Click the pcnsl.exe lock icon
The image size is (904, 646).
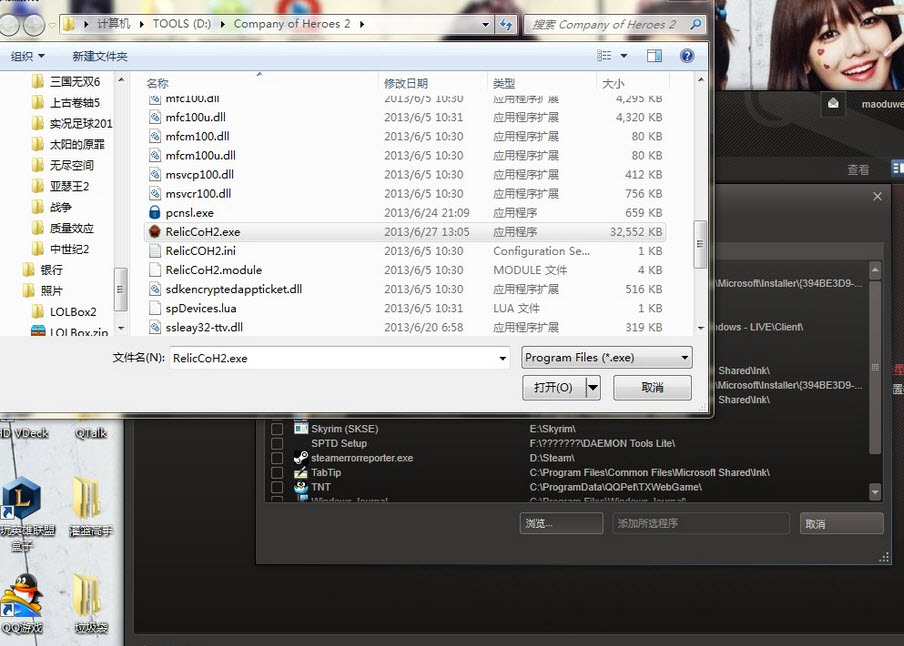click(155, 213)
